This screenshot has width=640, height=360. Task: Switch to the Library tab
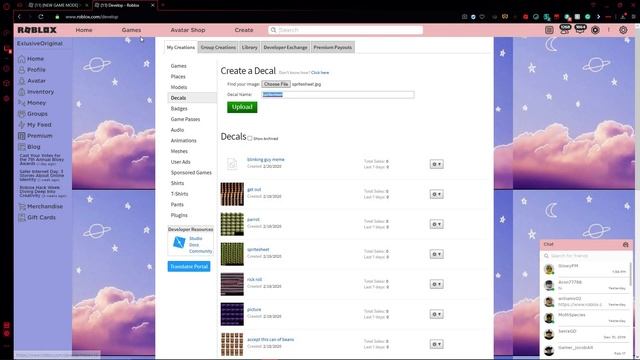(x=249, y=47)
